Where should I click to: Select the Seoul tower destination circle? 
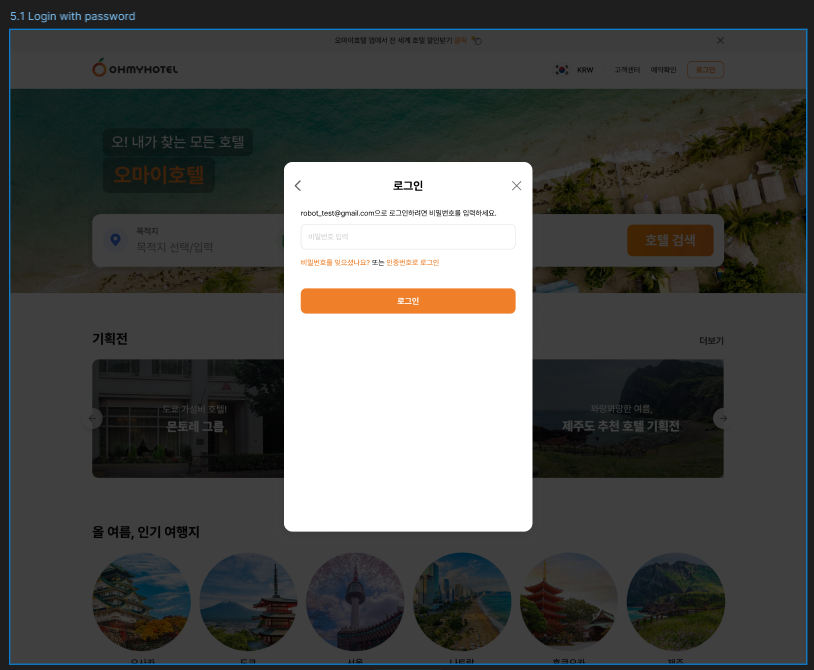click(355, 602)
